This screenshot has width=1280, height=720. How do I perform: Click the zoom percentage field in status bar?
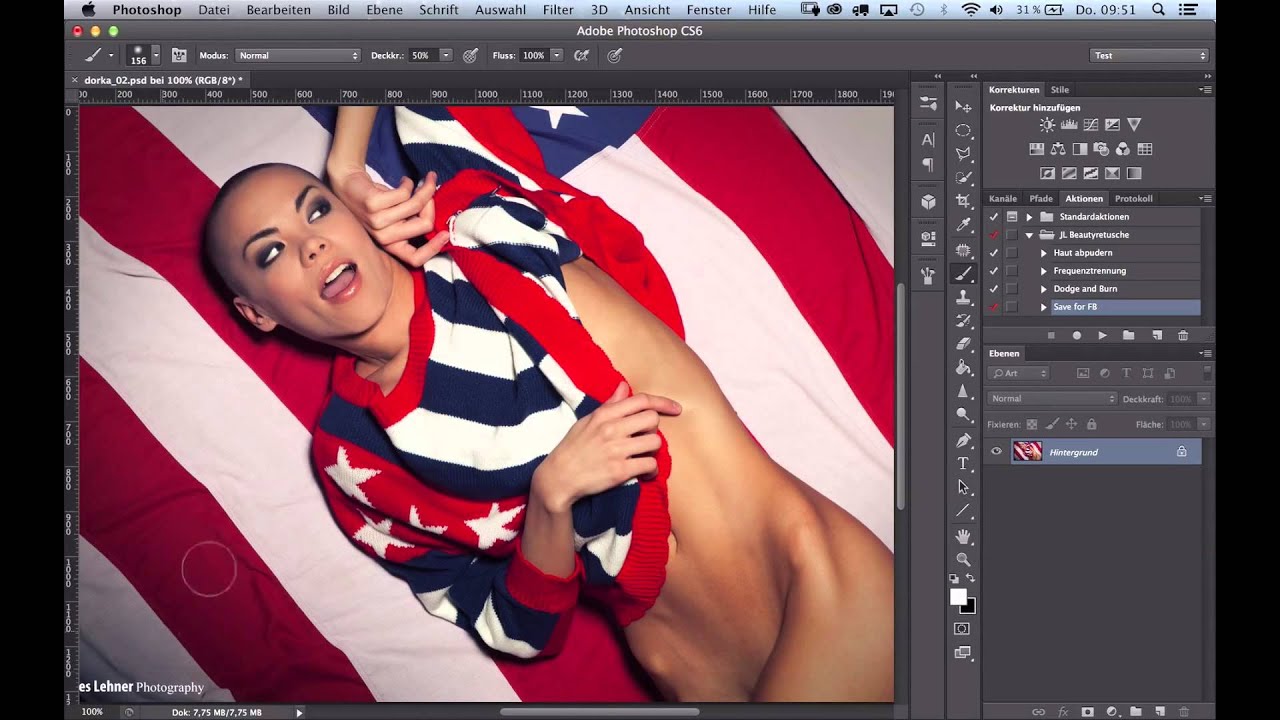[x=93, y=712]
